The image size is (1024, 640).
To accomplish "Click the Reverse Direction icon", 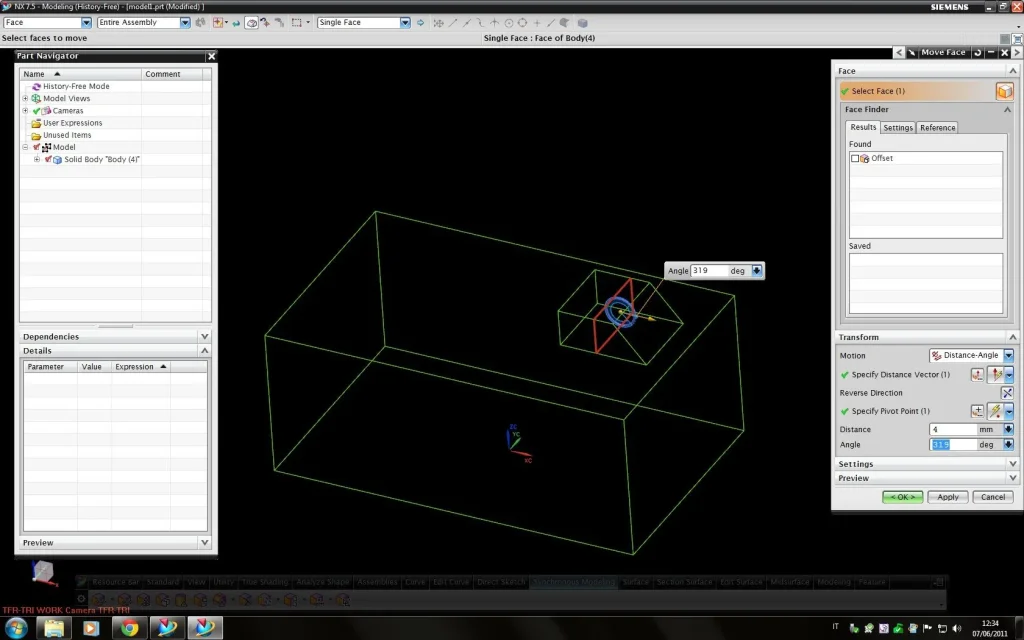I will [1007, 393].
